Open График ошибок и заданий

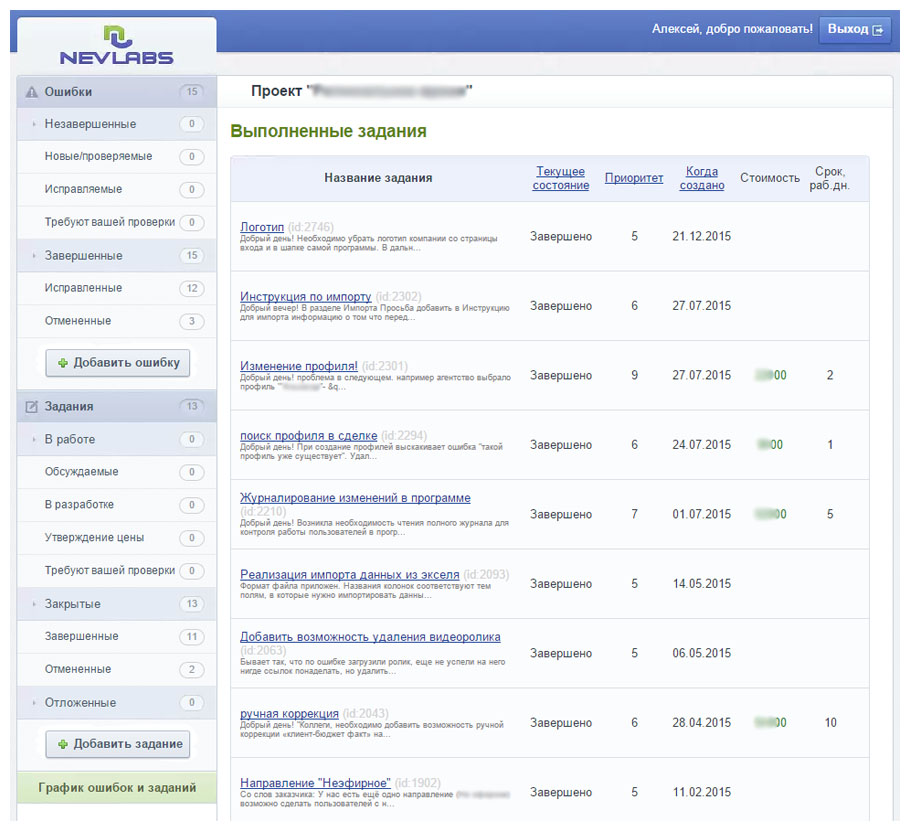(x=117, y=788)
